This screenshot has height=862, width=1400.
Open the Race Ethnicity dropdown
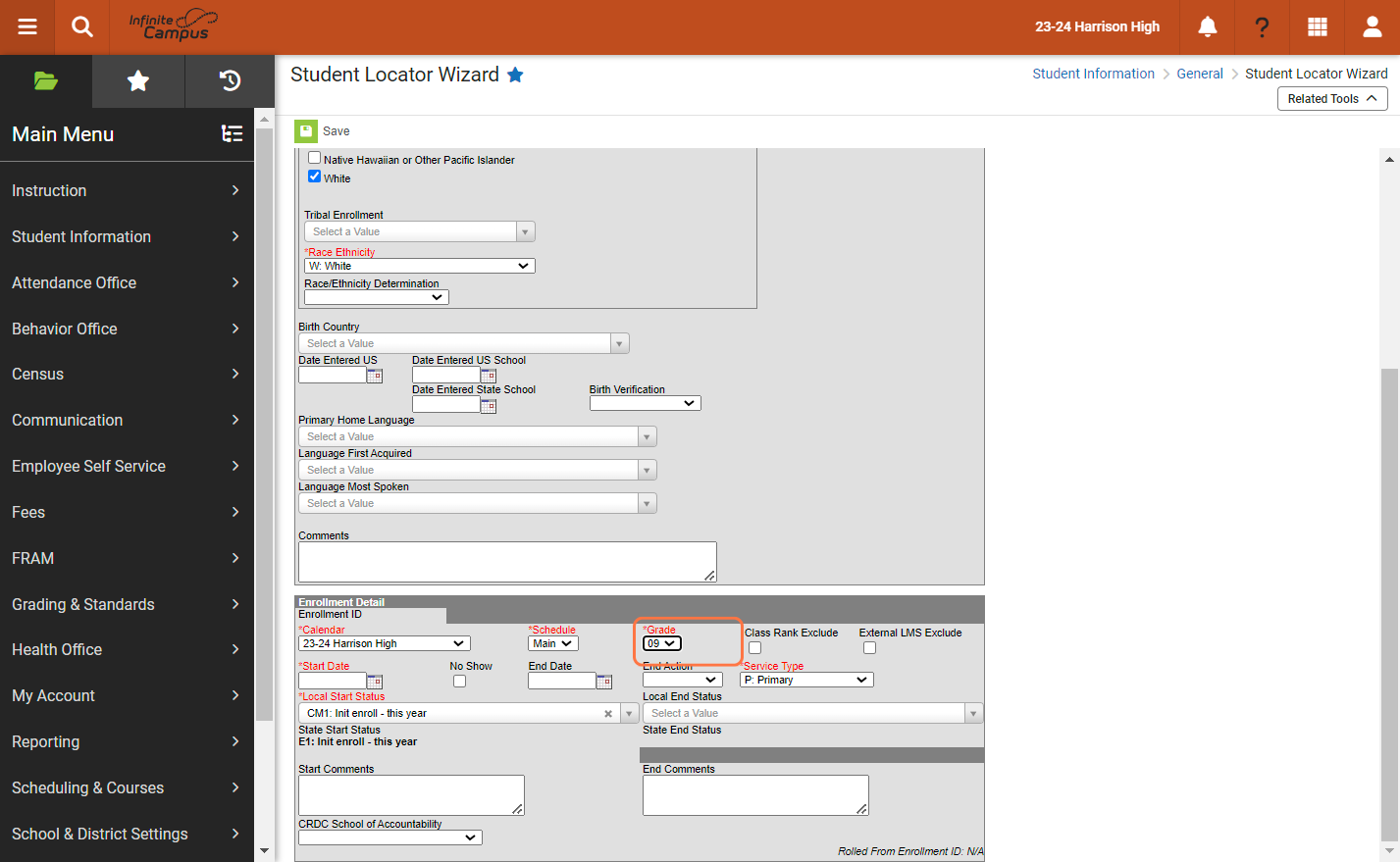420,266
